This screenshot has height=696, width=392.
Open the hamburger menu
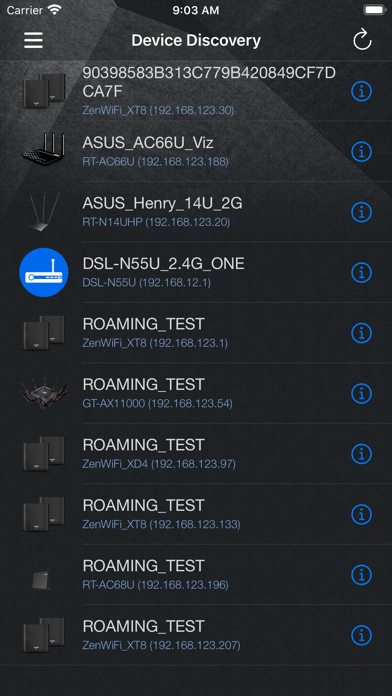[x=33, y=40]
